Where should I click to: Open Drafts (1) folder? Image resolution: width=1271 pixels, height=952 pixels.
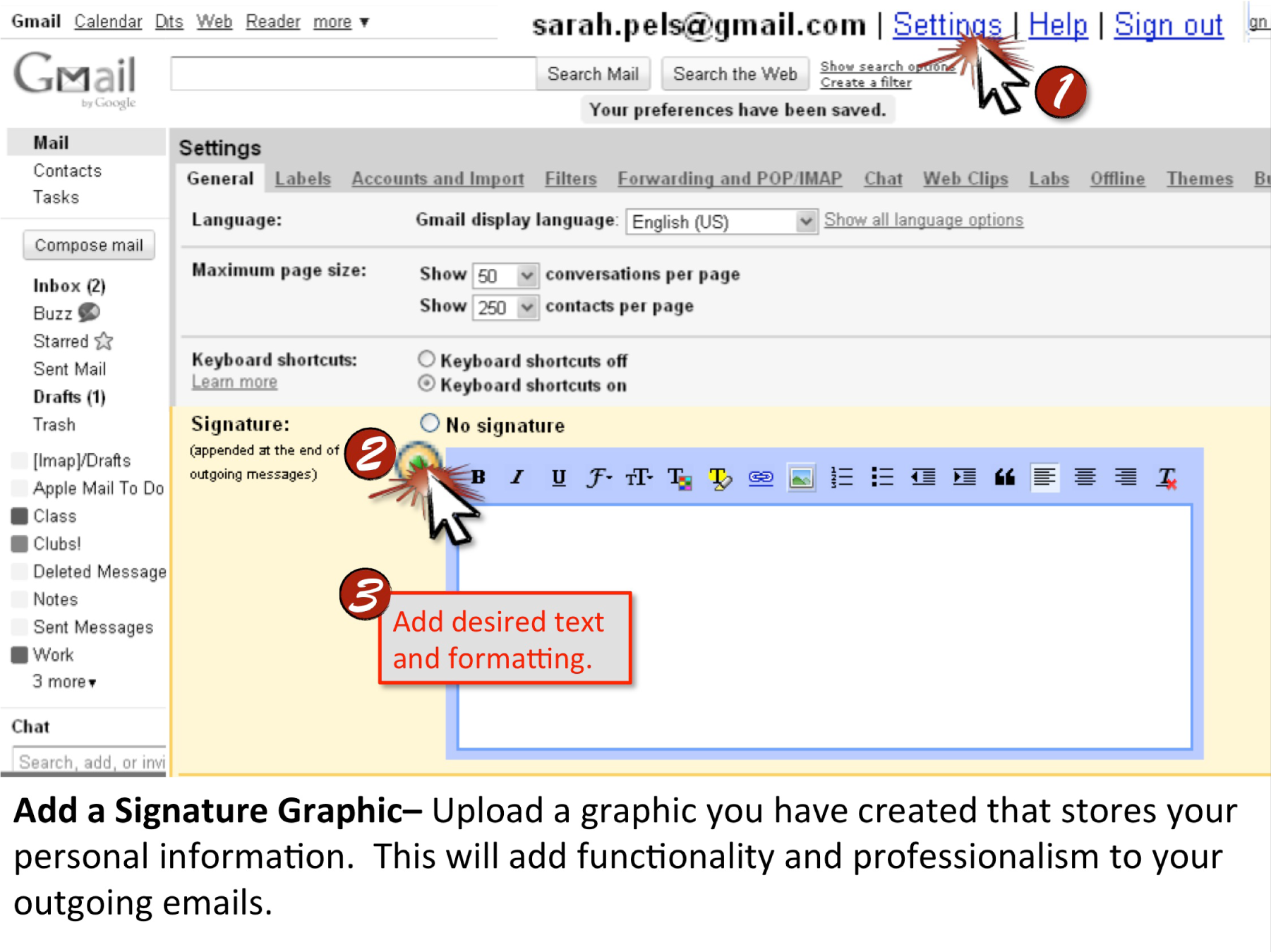(x=69, y=397)
